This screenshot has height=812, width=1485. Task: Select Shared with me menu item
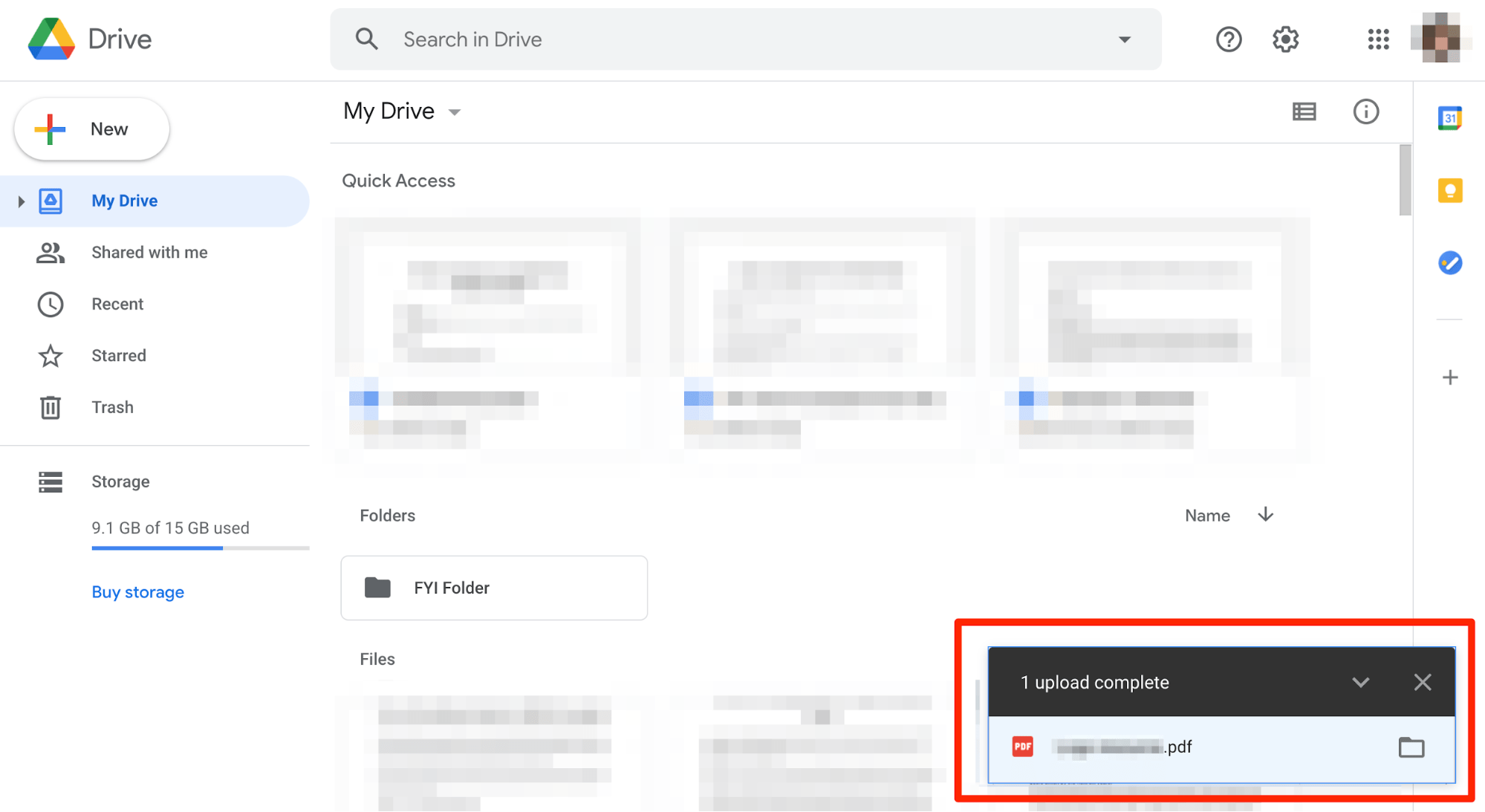point(148,252)
